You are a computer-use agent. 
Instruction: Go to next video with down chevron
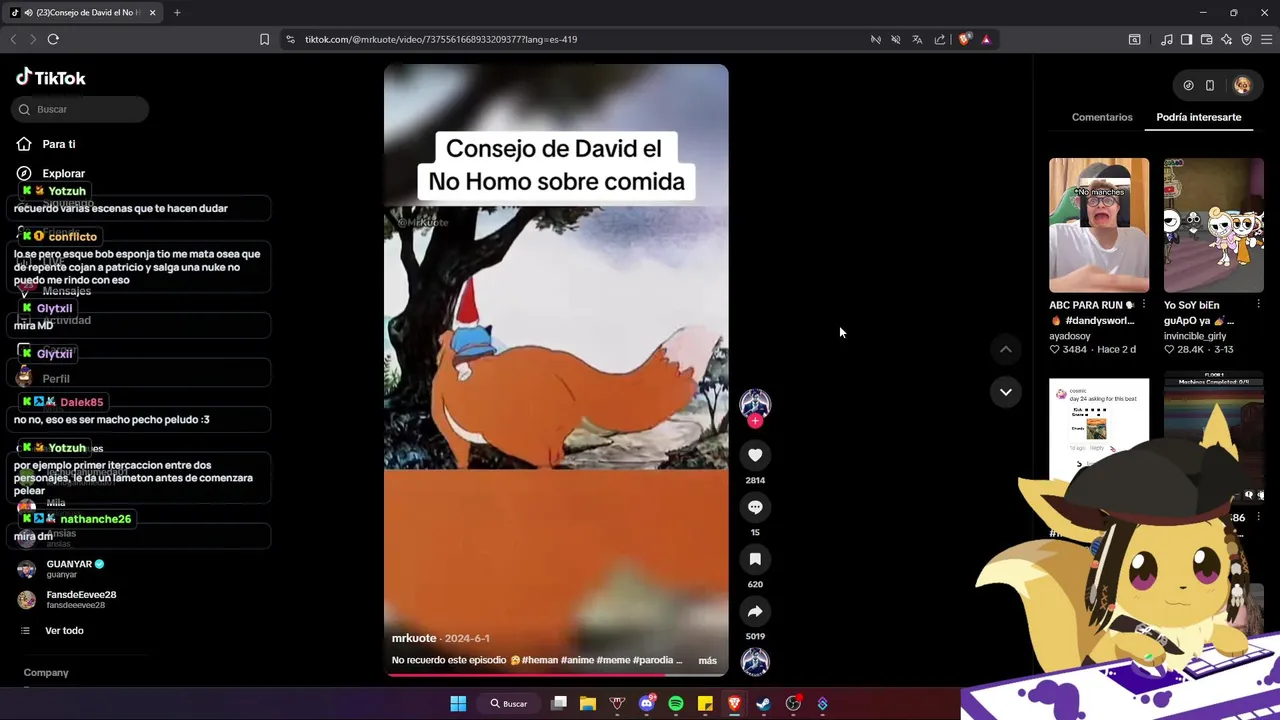coord(1005,392)
